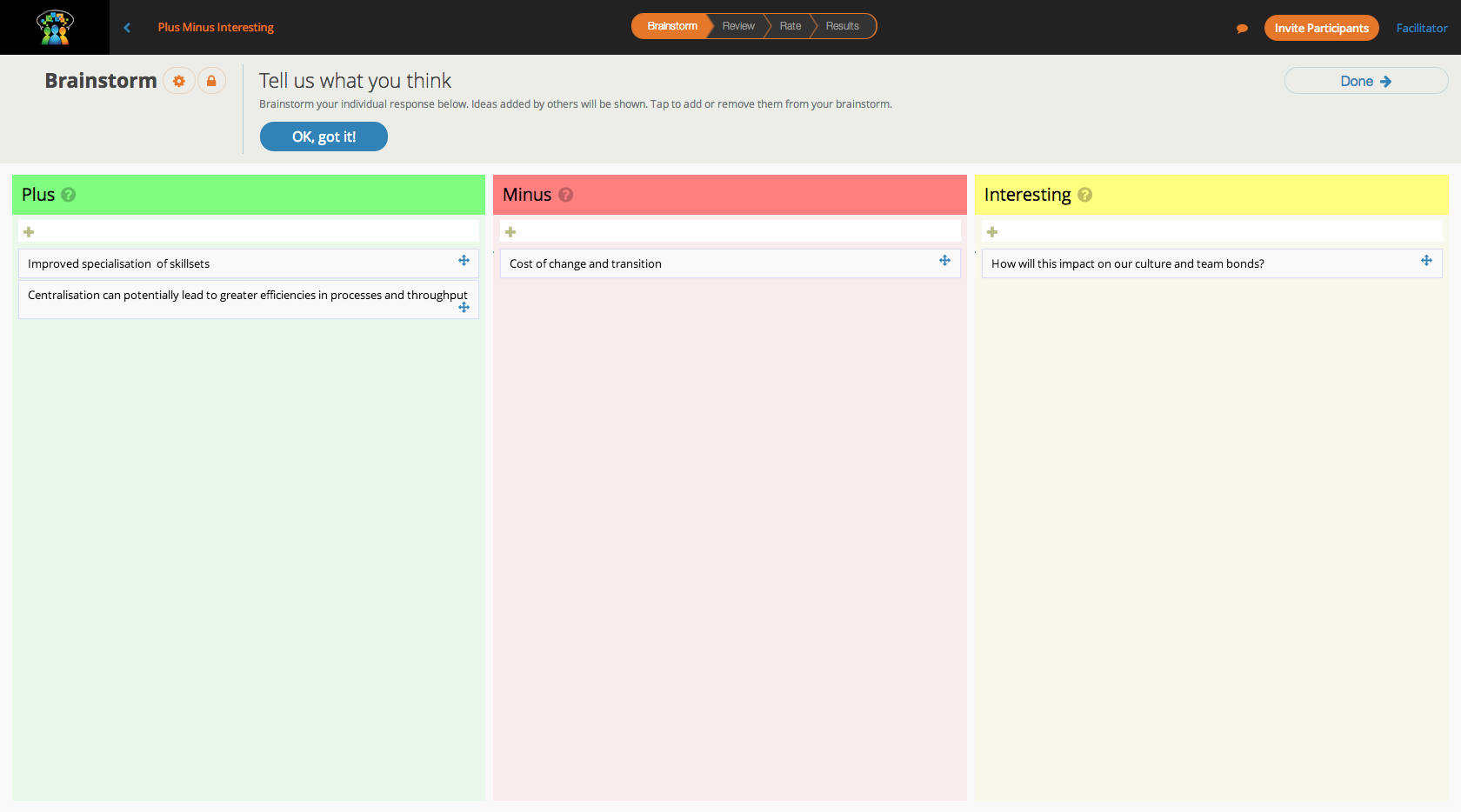Add a new idea in Plus column
The height and width of the screenshot is (812, 1461).
pyautogui.click(x=29, y=232)
